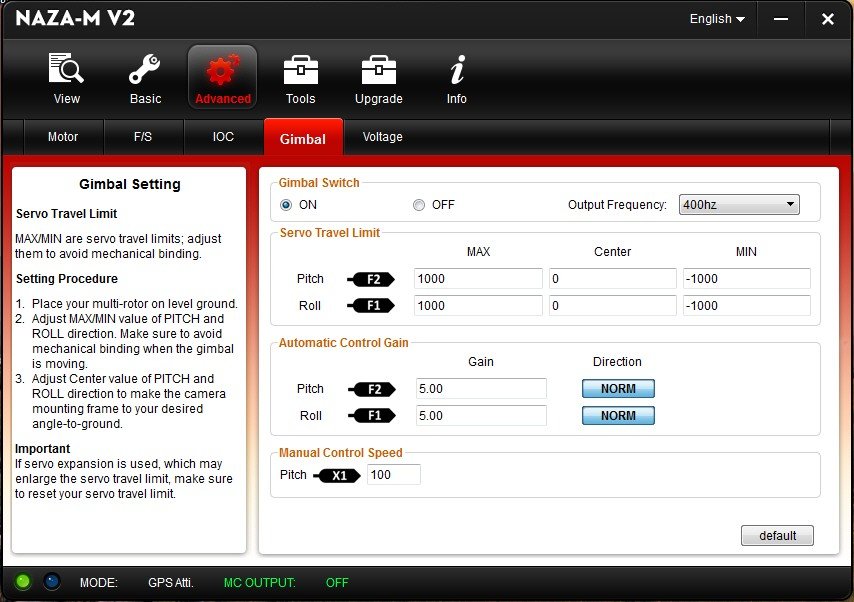This screenshot has width=854, height=602.
Task: Click the Output Frequency: label
Action: click(x=617, y=205)
